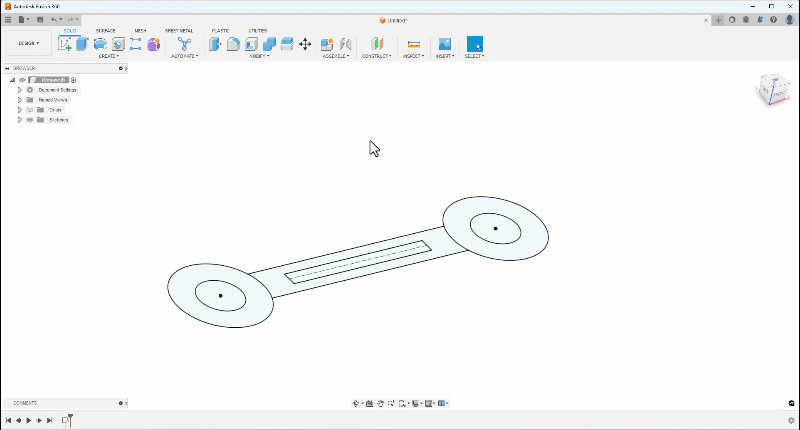Open the Design workspace dropdown
Screen dimensions: 800x430
click(29, 44)
